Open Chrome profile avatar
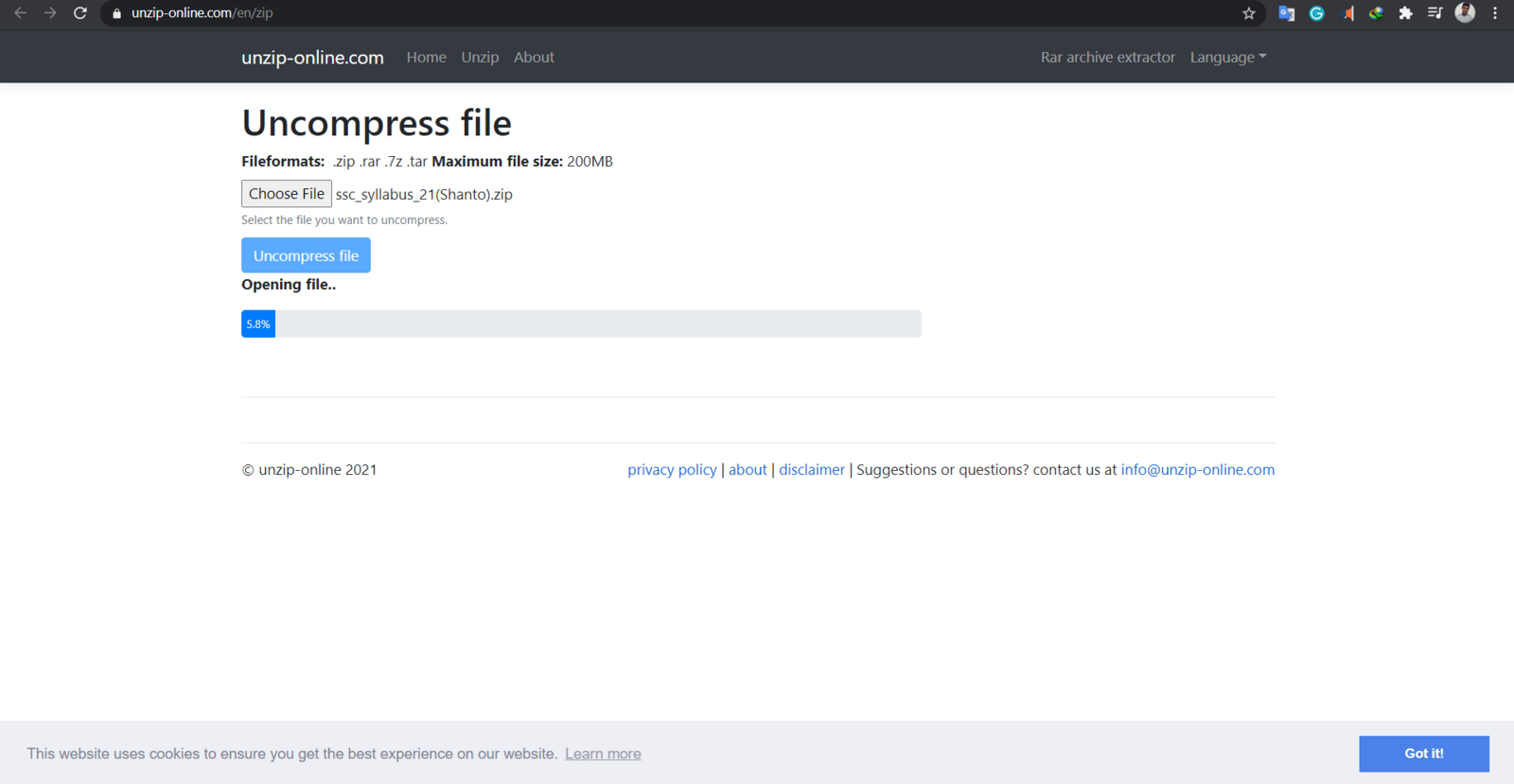 click(1465, 12)
